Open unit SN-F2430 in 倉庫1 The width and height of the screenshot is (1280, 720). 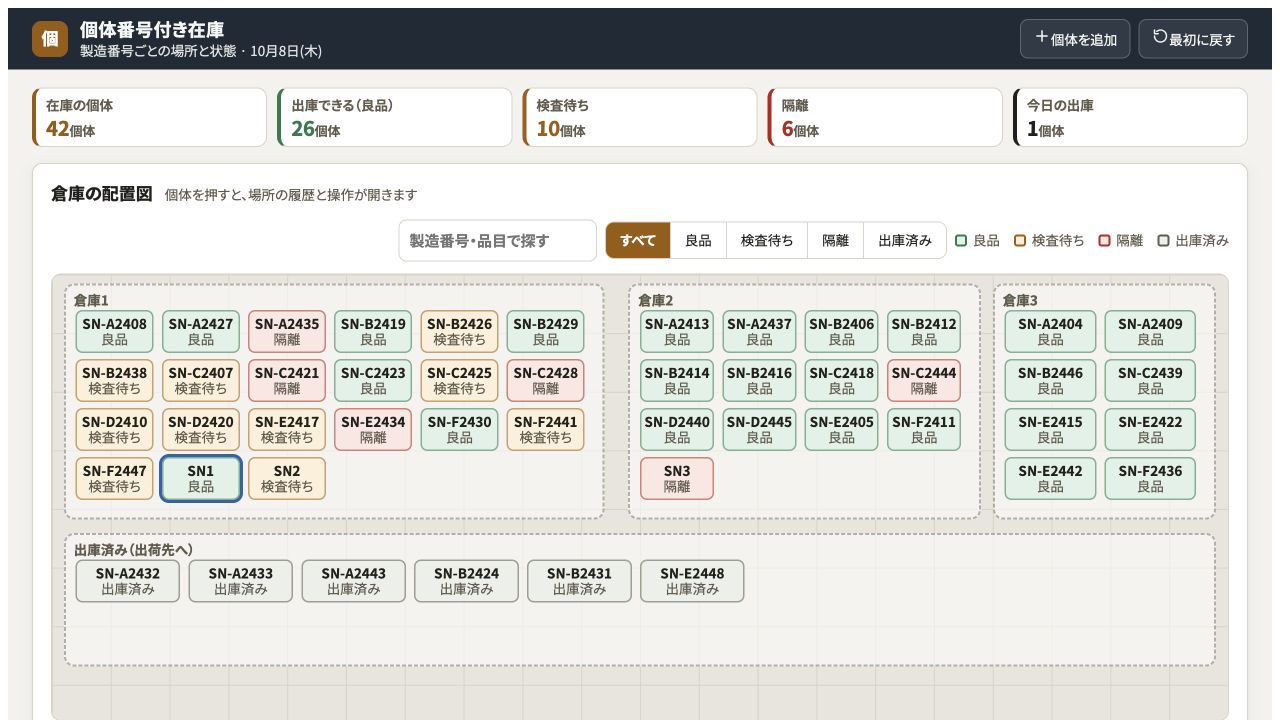460,429
